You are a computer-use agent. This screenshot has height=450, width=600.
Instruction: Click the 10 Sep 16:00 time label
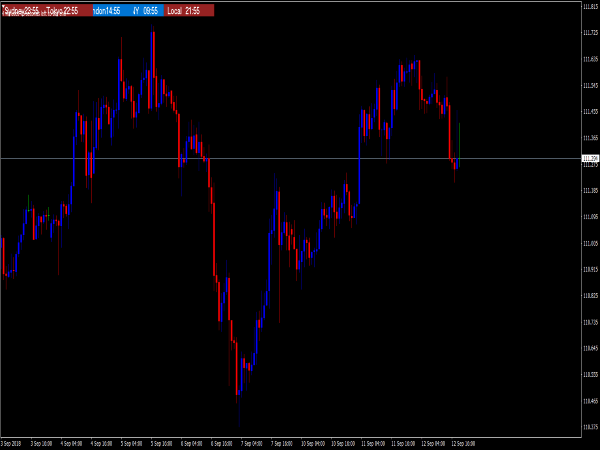tap(343, 443)
